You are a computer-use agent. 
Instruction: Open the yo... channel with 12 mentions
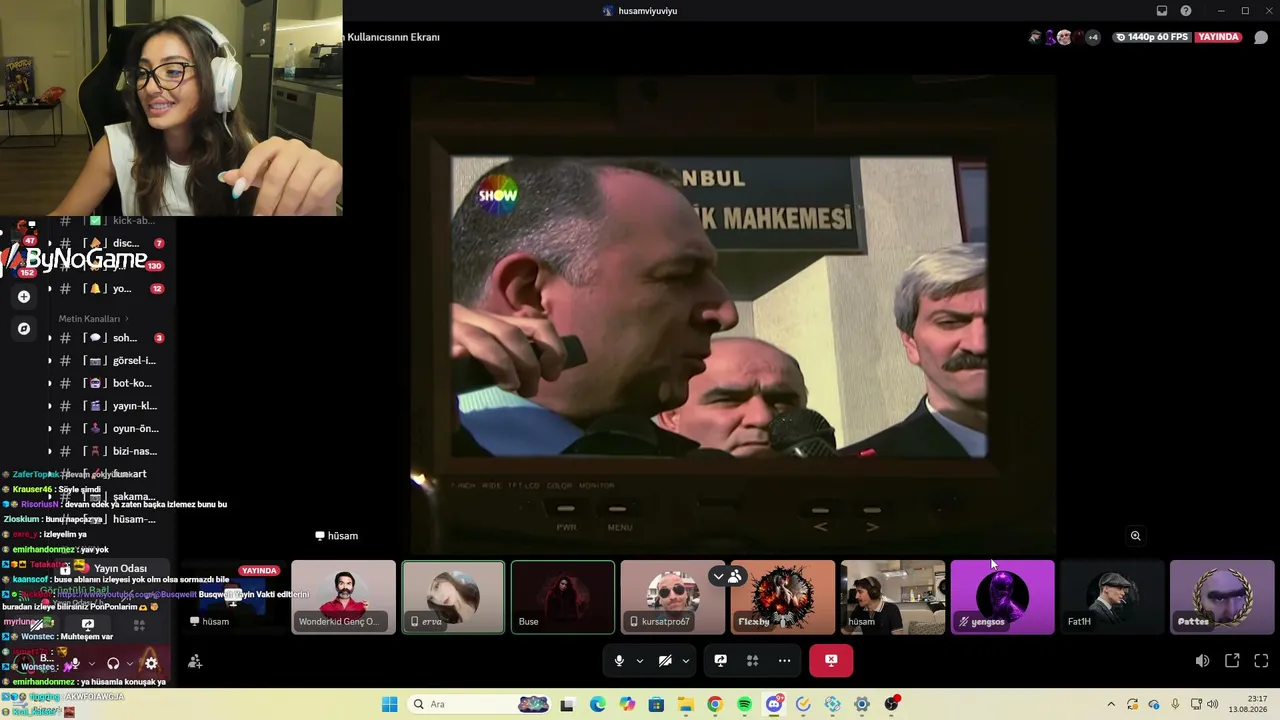(108, 289)
